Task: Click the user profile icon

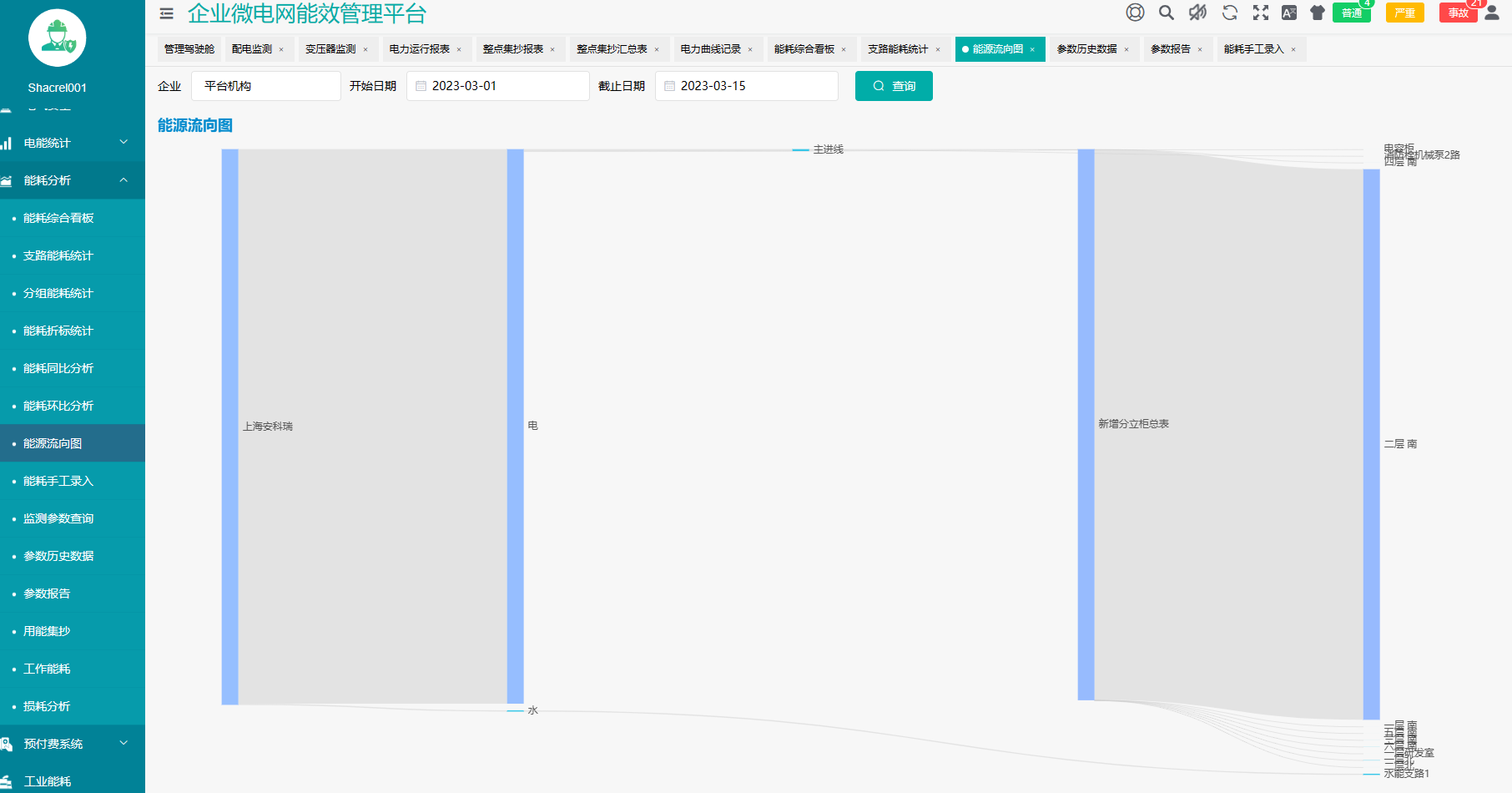Action: click(x=1492, y=13)
